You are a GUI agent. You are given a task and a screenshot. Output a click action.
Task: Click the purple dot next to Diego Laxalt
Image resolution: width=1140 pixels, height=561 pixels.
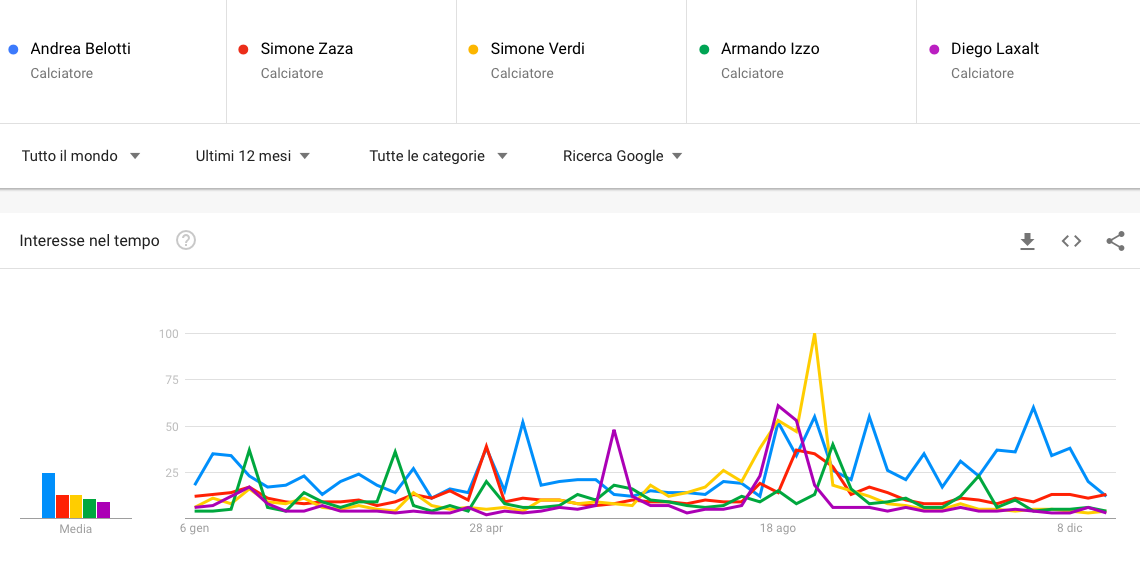pos(934,49)
